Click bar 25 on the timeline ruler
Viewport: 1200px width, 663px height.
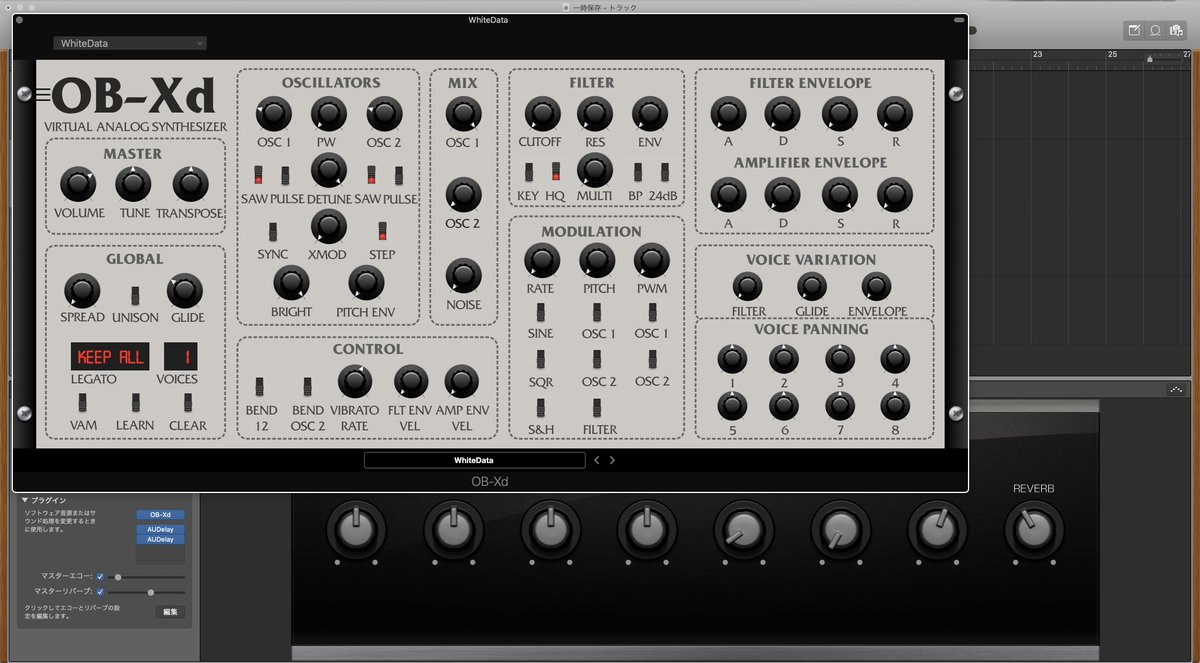1112,55
